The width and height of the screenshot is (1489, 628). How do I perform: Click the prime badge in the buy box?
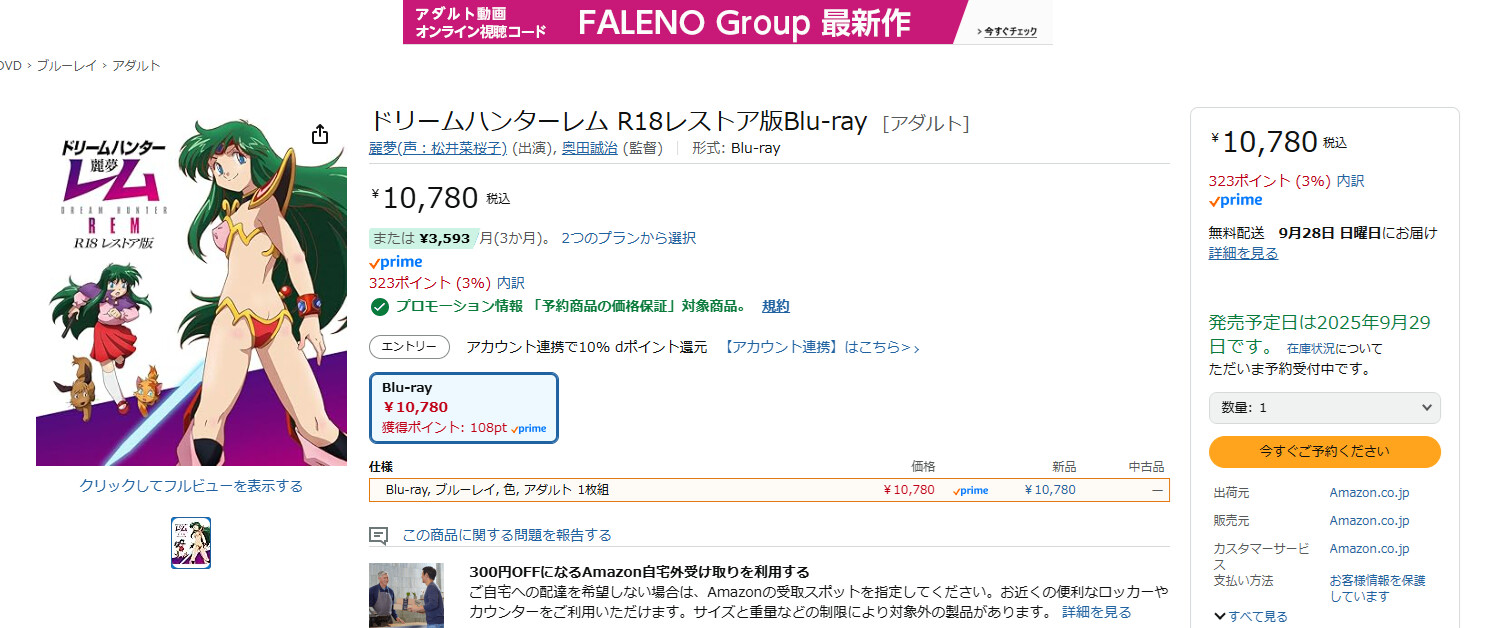(1236, 200)
